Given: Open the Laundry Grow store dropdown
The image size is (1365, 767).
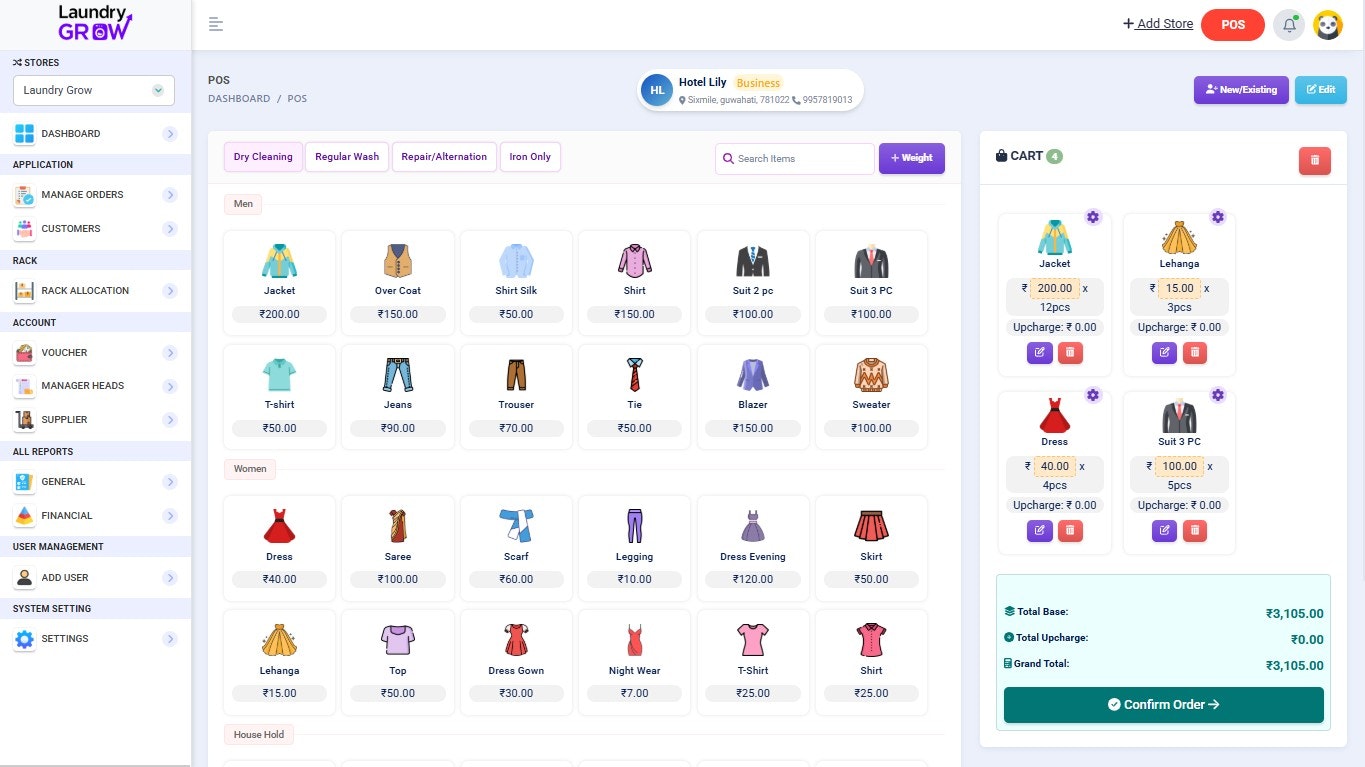Looking at the screenshot, I should click(x=94, y=90).
